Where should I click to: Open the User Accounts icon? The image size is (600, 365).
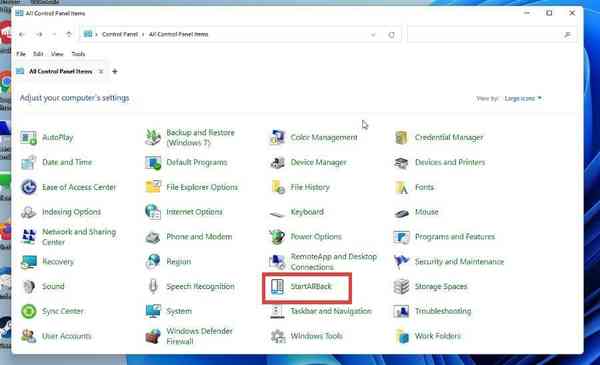(29, 336)
